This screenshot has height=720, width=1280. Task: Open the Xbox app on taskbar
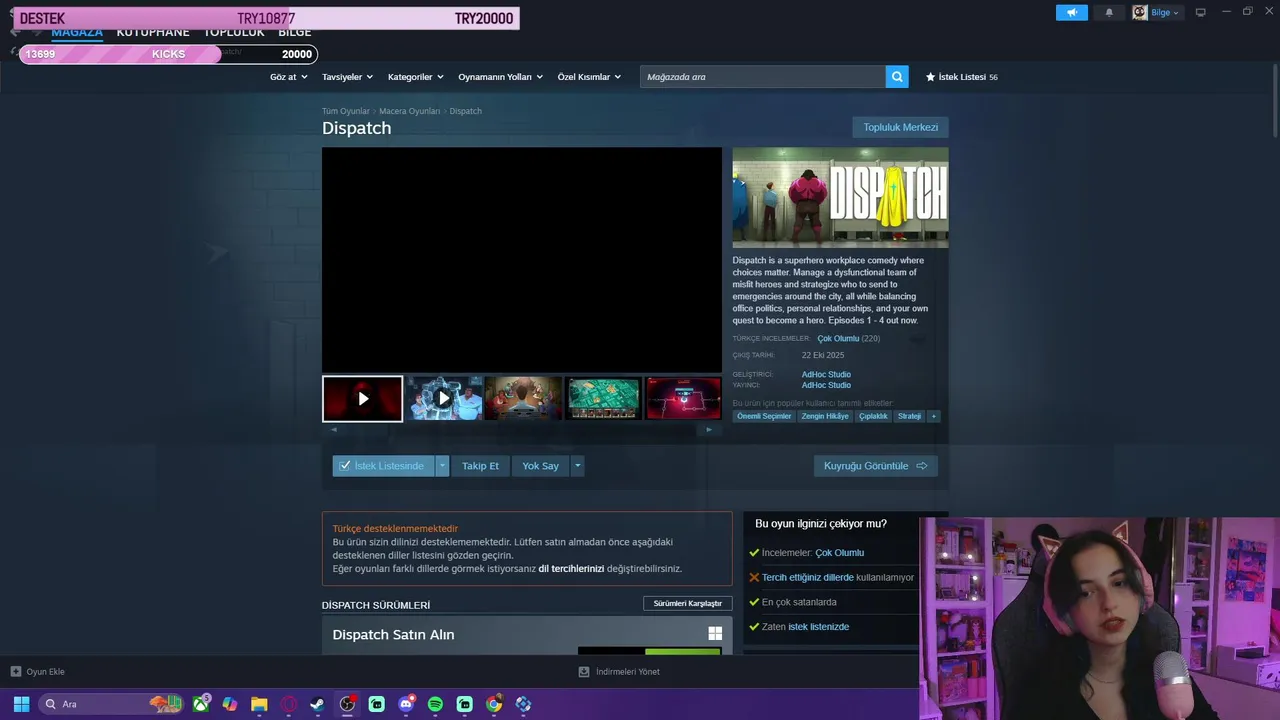[202, 704]
